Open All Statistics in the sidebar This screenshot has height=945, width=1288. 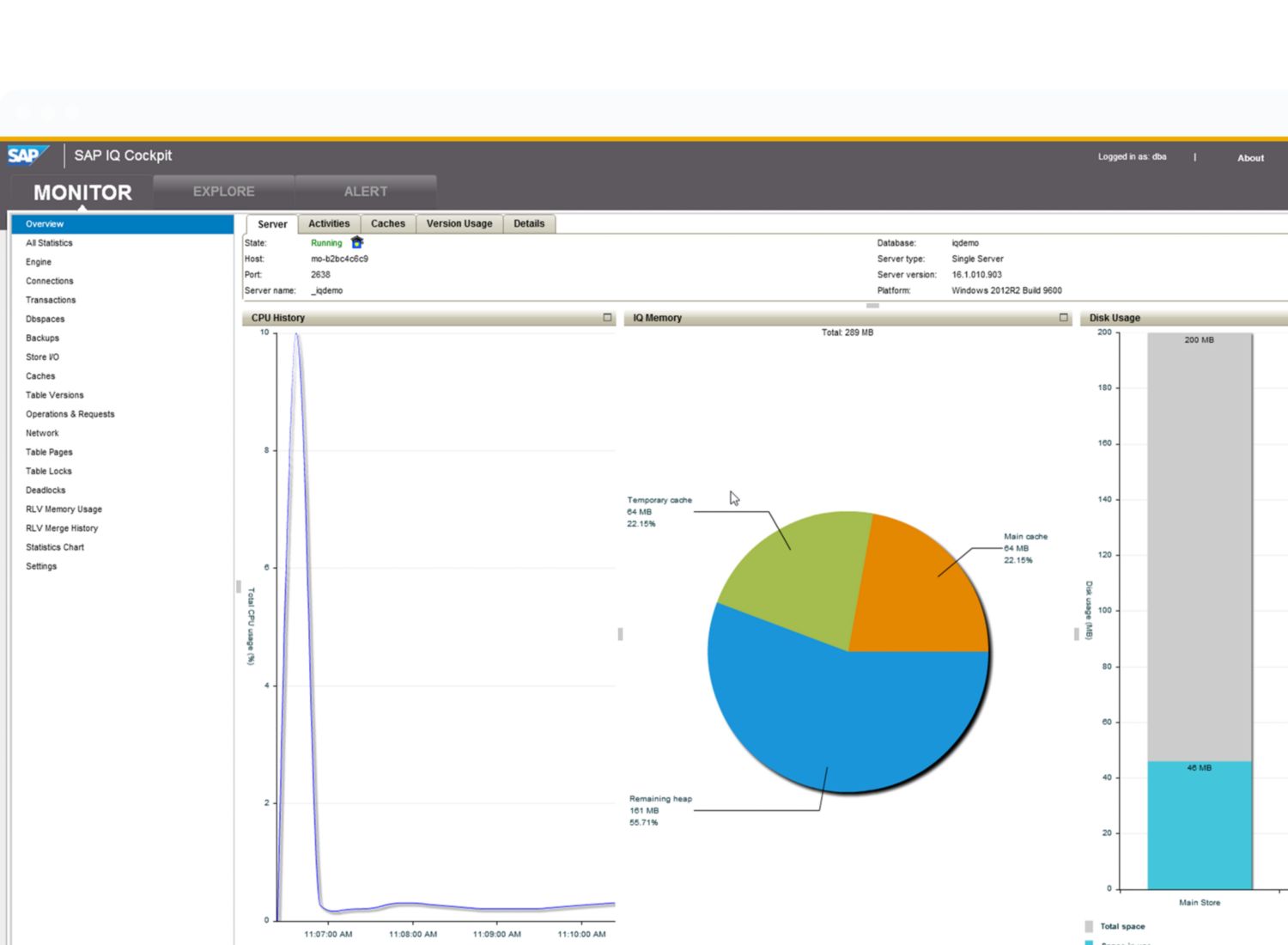pos(49,243)
